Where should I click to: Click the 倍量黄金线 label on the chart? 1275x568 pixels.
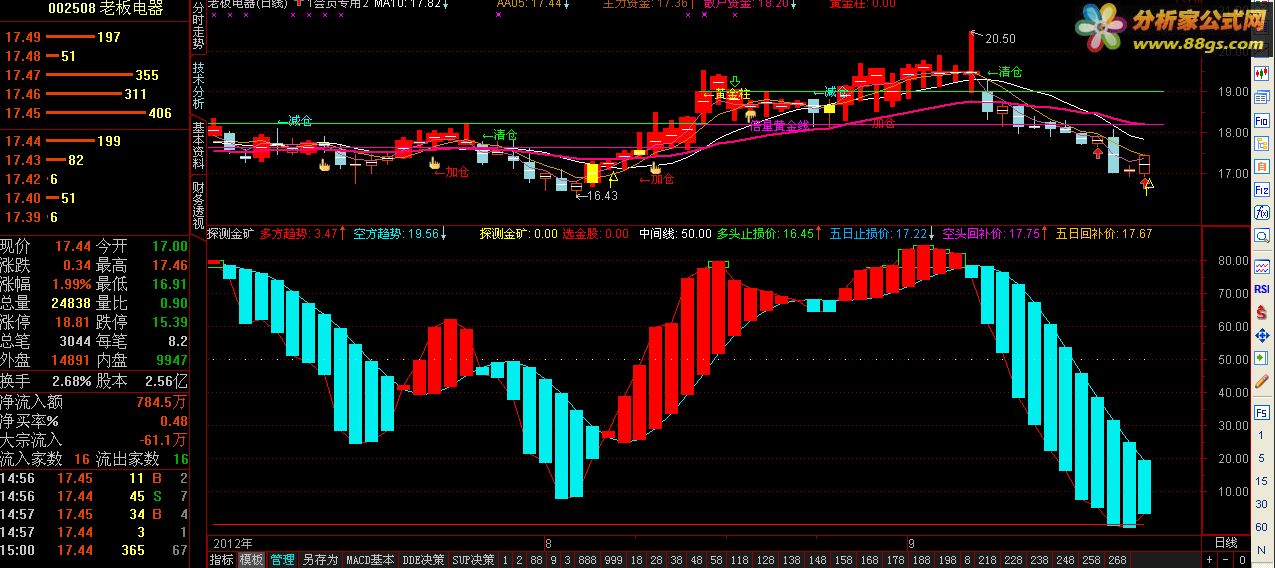point(778,127)
